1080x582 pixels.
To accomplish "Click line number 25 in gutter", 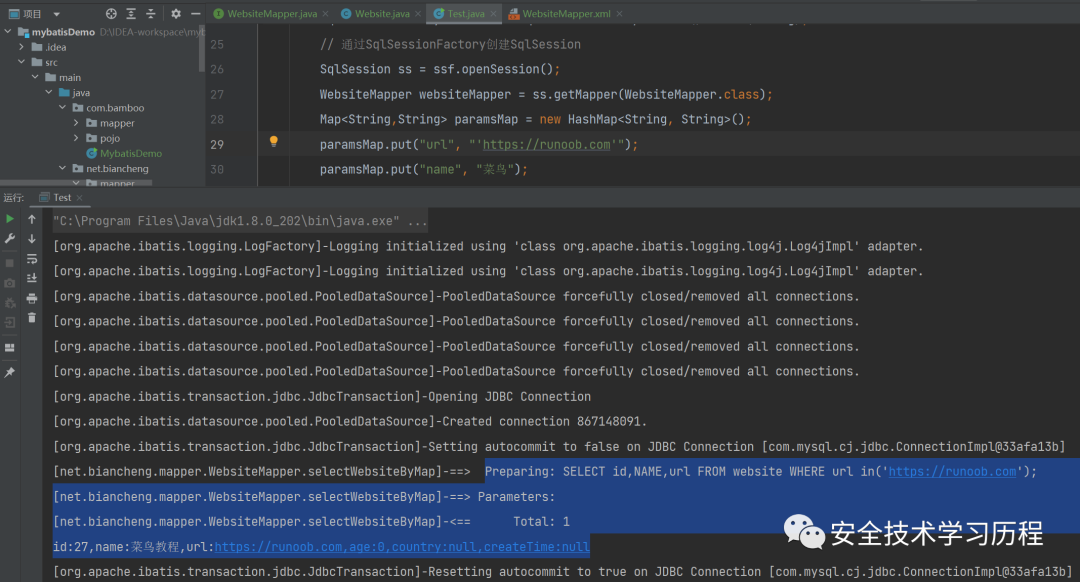I will [217, 45].
